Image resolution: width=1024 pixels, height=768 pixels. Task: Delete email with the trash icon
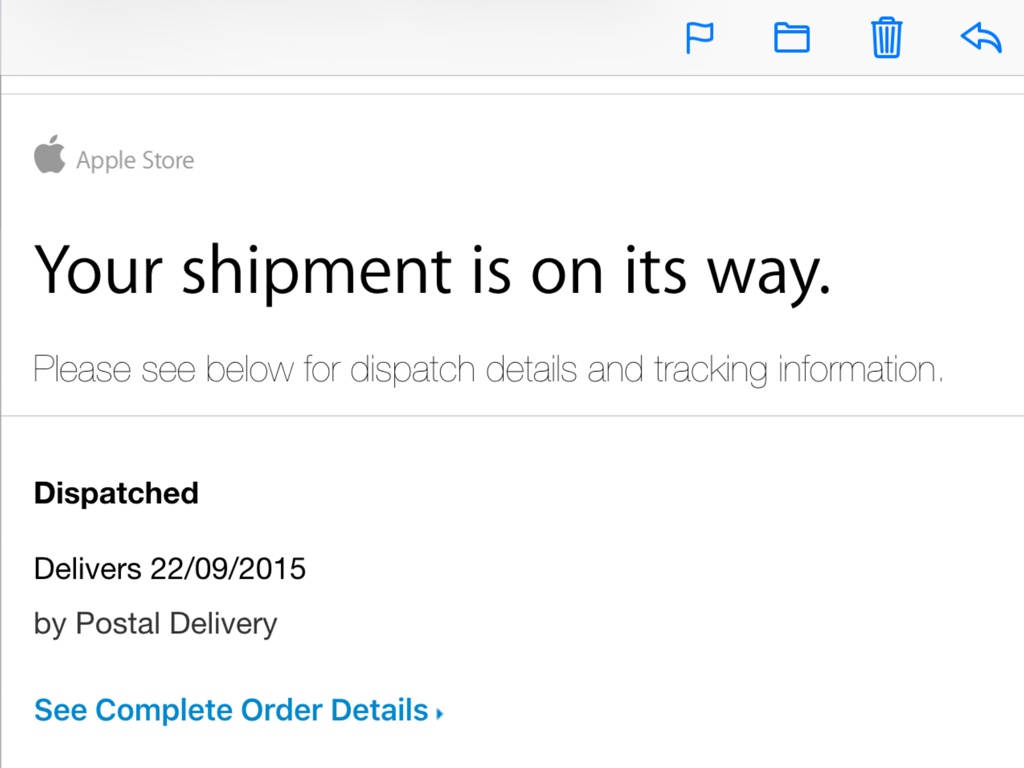pos(886,38)
